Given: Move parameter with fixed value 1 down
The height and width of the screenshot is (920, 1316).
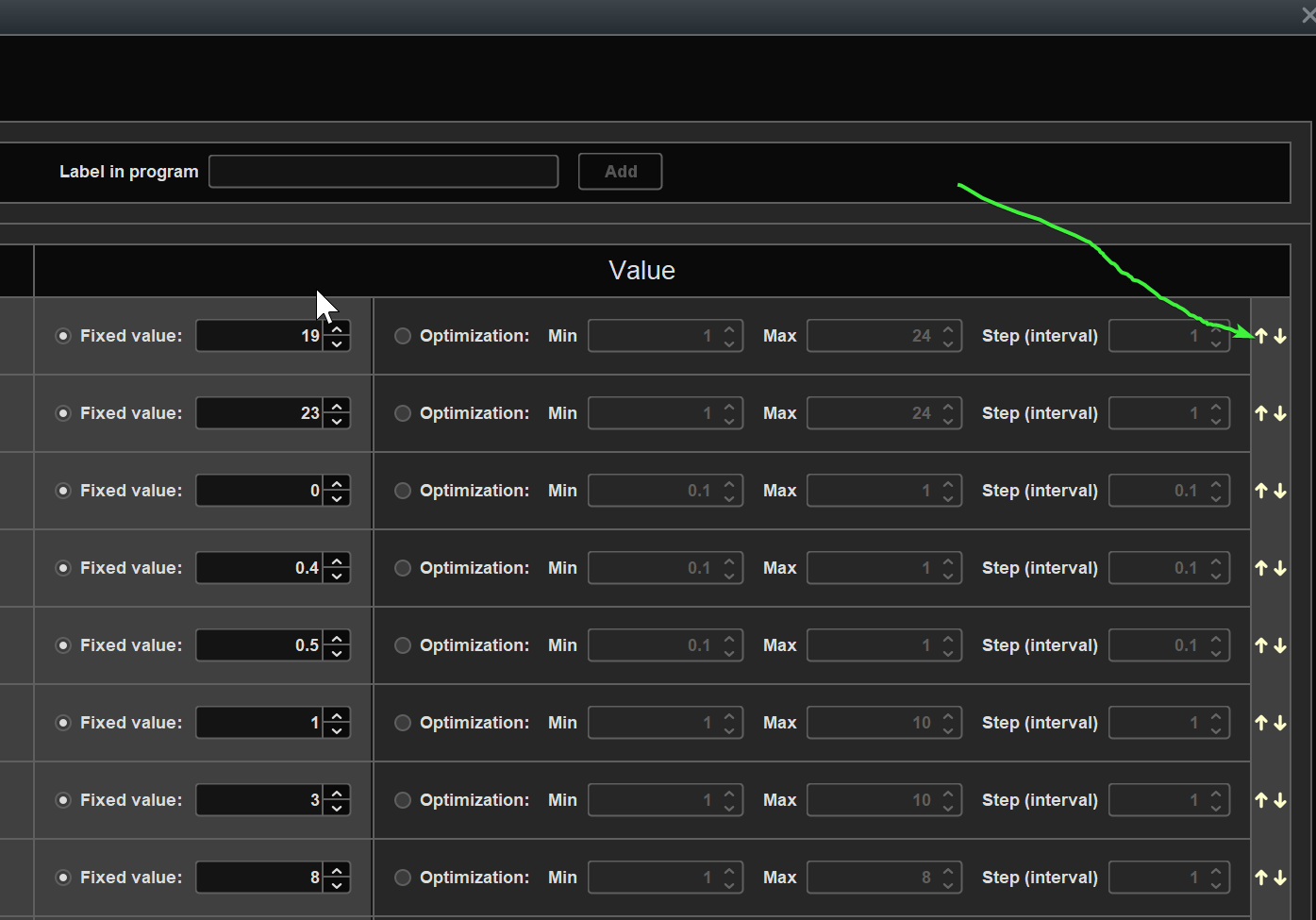Looking at the screenshot, I should pos(1280,723).
